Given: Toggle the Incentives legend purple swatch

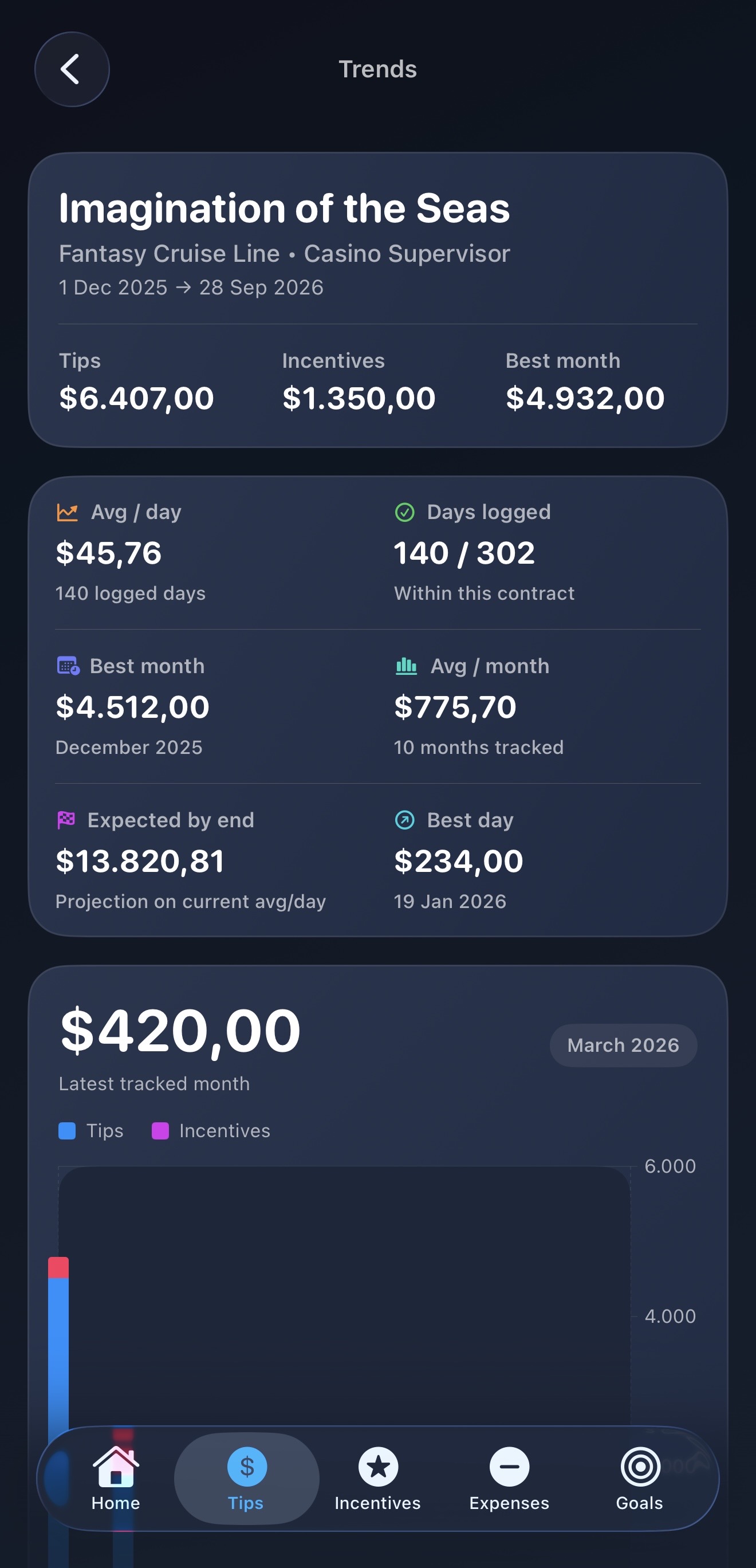Looking at the screenshot, I should (x=160, y=1131).
